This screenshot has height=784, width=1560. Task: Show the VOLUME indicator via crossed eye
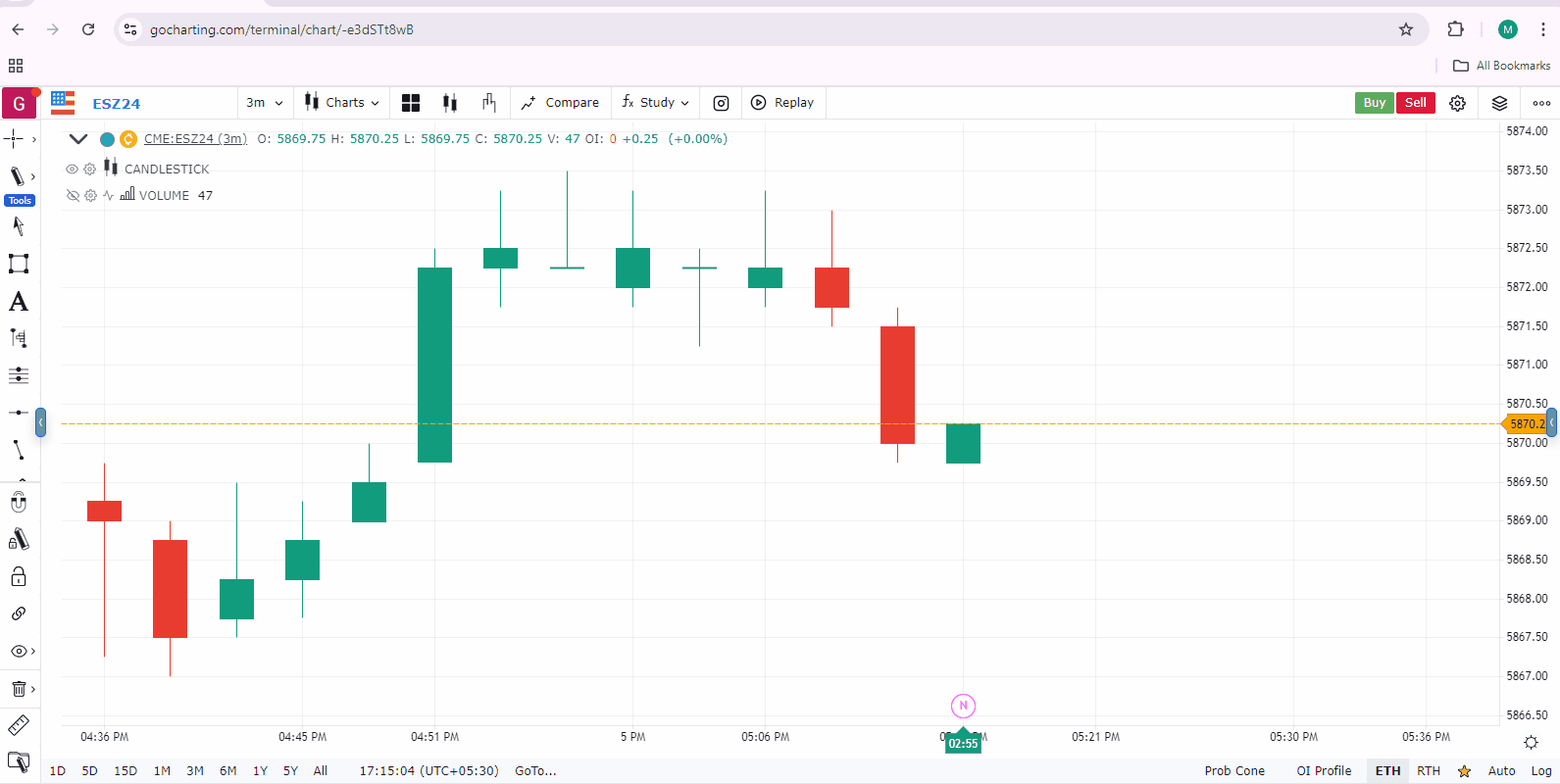(72, 195)
